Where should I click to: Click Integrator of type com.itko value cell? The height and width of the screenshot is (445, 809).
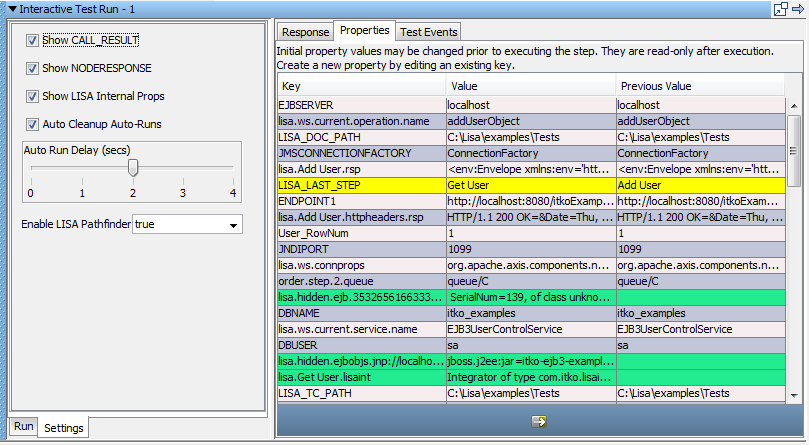pyautogui.click(x=531, y=377)
